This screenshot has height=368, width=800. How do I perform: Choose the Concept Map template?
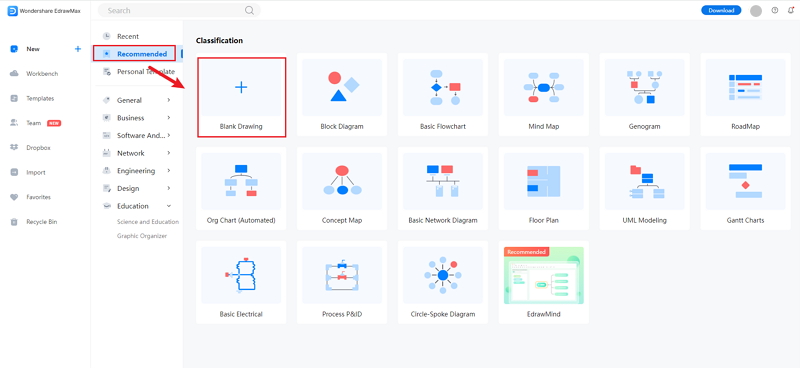[x=342, y=189]
